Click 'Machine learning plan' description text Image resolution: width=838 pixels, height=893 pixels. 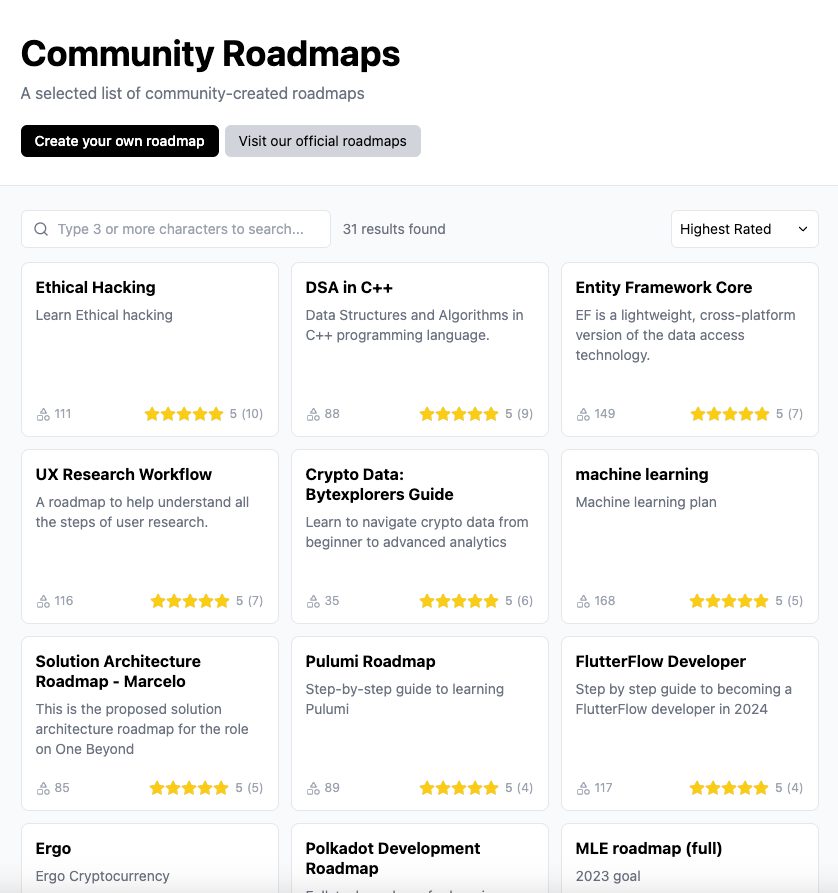[x=646, y=502]
